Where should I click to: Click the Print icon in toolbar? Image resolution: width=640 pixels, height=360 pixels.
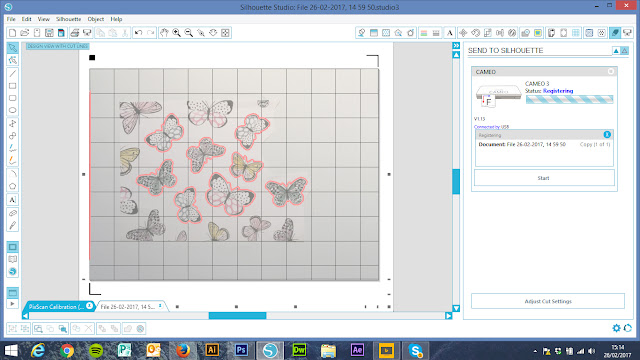75,33
